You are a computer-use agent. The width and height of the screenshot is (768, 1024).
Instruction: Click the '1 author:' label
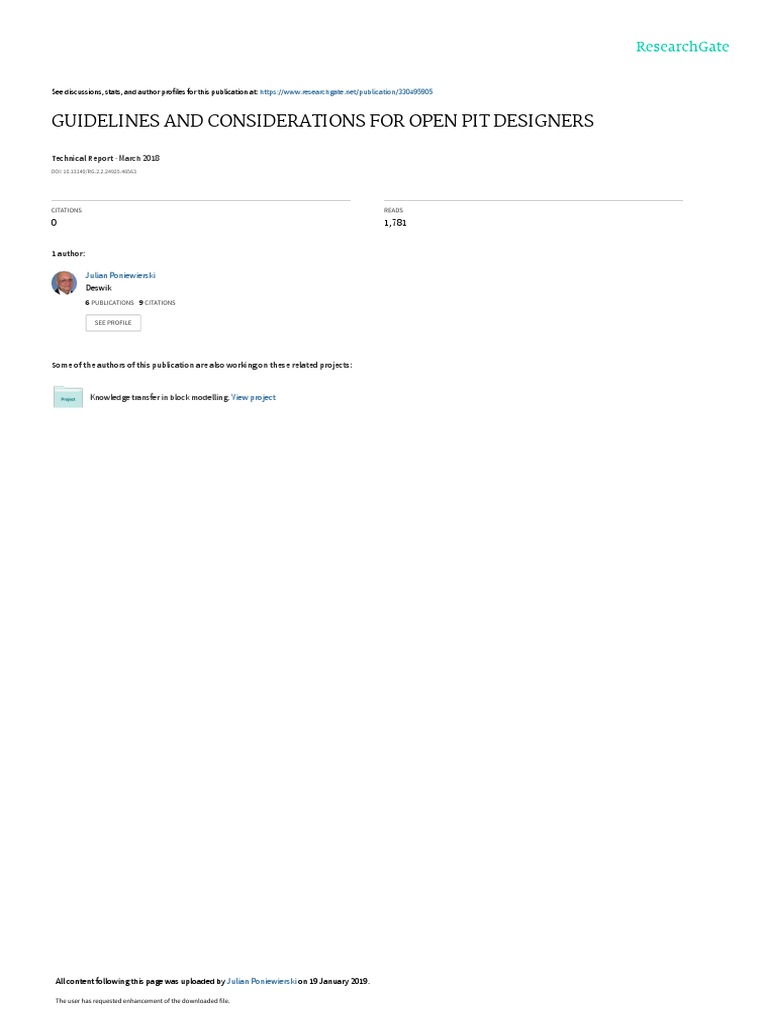click(x=69, y=253)
